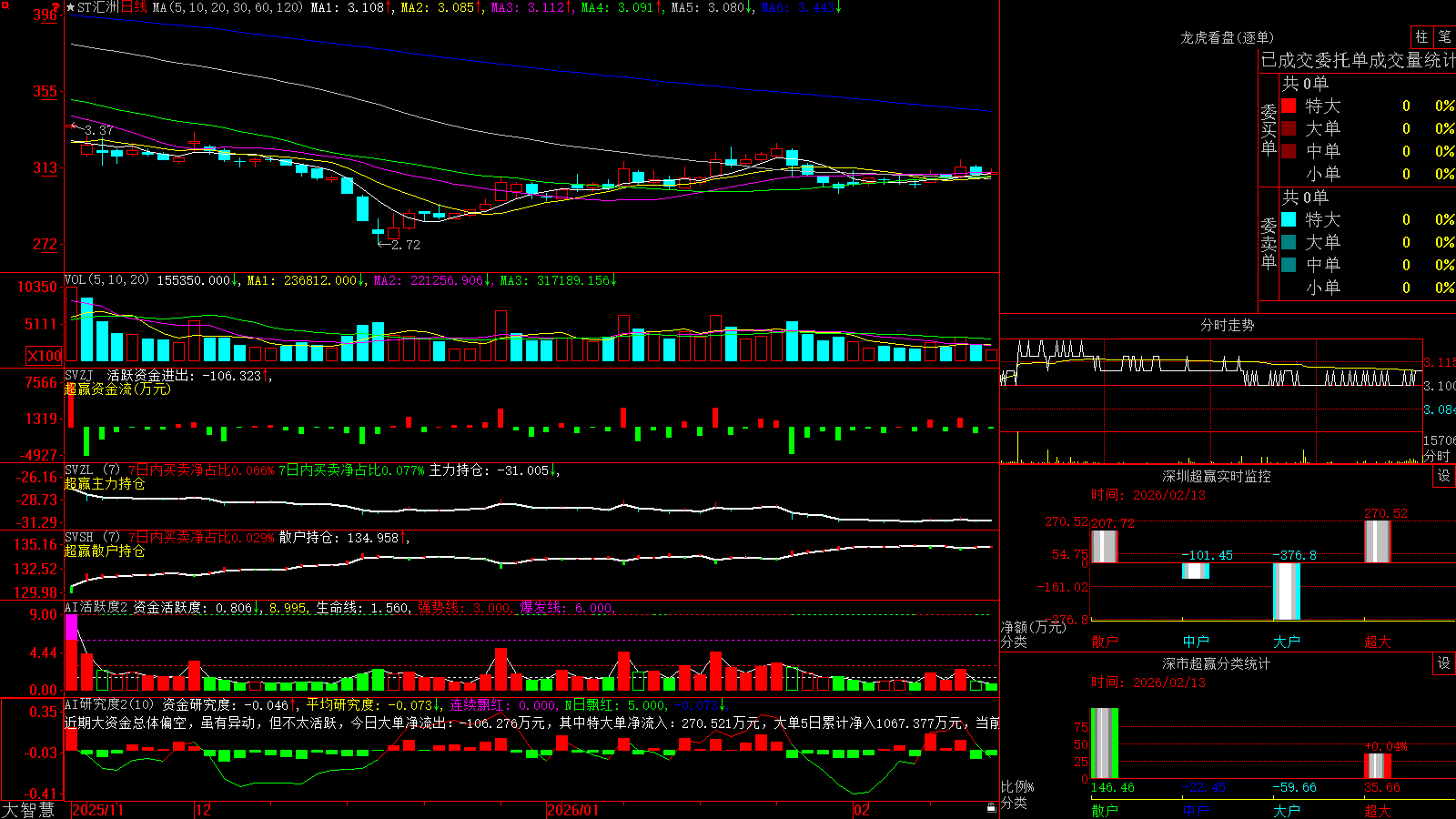This screenshot has width=1456, height=819.
Task: Jump to 02 month marker on time axis
Action: (861, 810)
